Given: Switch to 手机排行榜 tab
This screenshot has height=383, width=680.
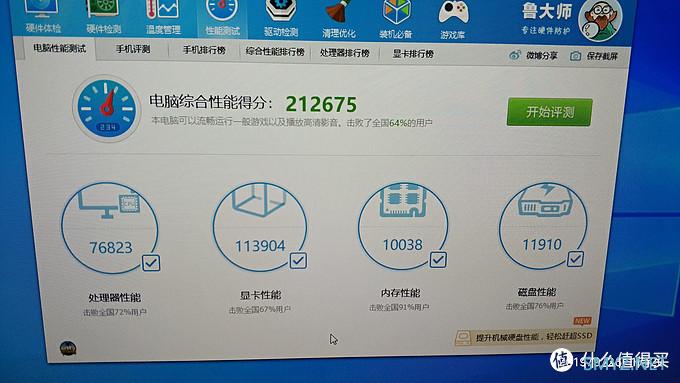Looking at the screenshot, I should 204,50.
